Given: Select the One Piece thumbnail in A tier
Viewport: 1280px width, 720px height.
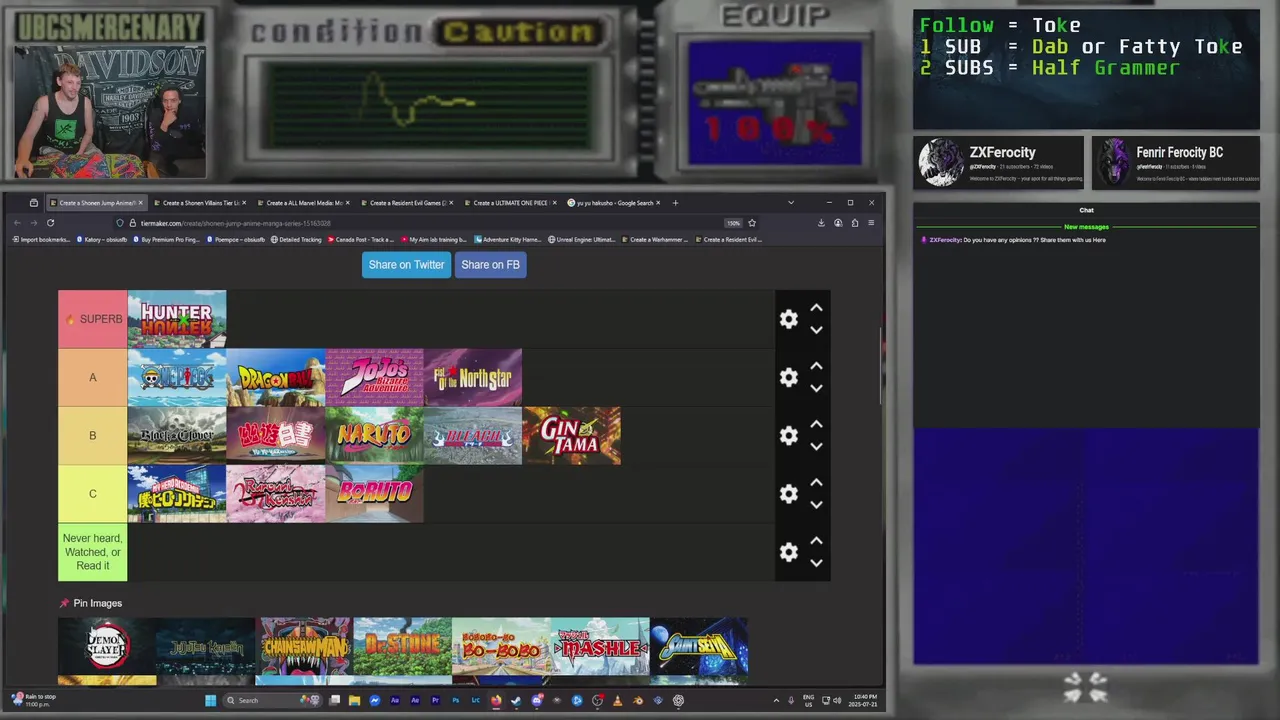Looking at the screenshot, I should coord(177,377).
